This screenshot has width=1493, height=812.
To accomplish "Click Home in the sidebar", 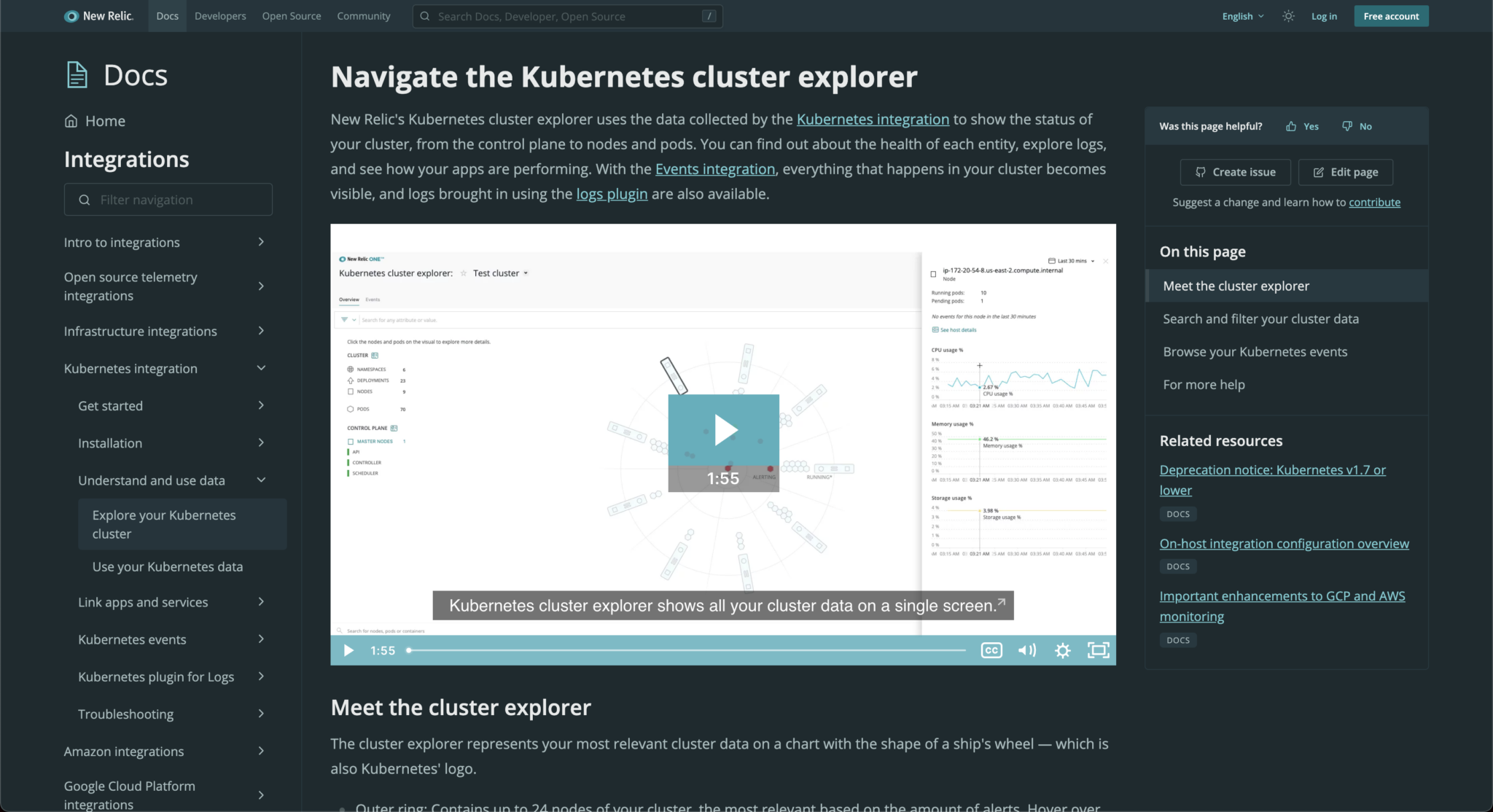I will pyautogui.click(x=105, y=121).
